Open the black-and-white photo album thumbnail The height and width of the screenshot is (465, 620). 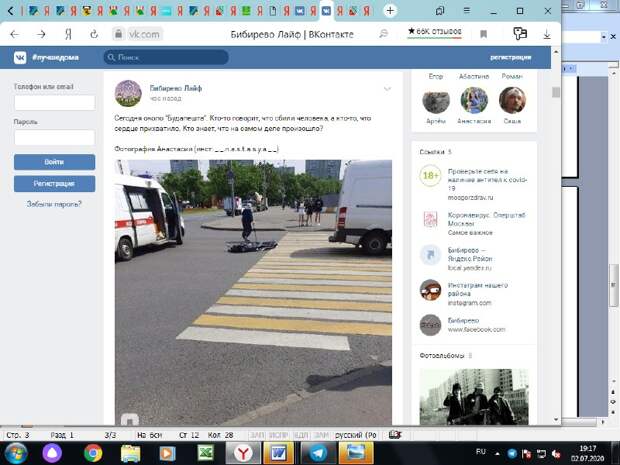(x=474, y=397)
